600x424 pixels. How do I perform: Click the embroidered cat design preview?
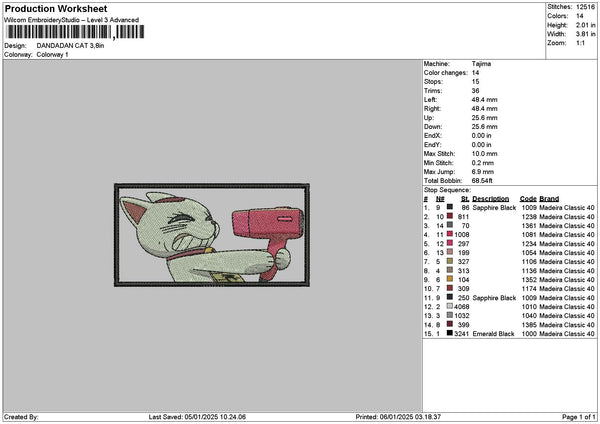[x=212, y=235]
